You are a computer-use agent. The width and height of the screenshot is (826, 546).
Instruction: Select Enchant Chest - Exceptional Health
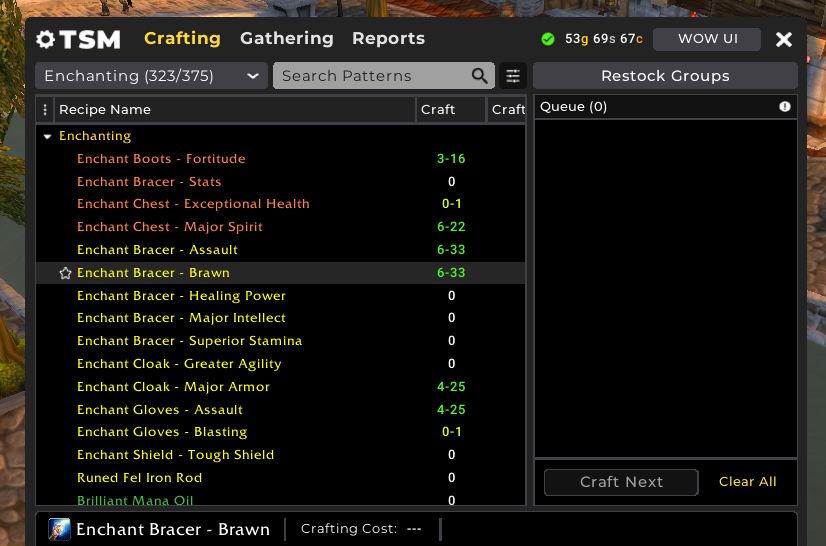(x=280, y=204)
